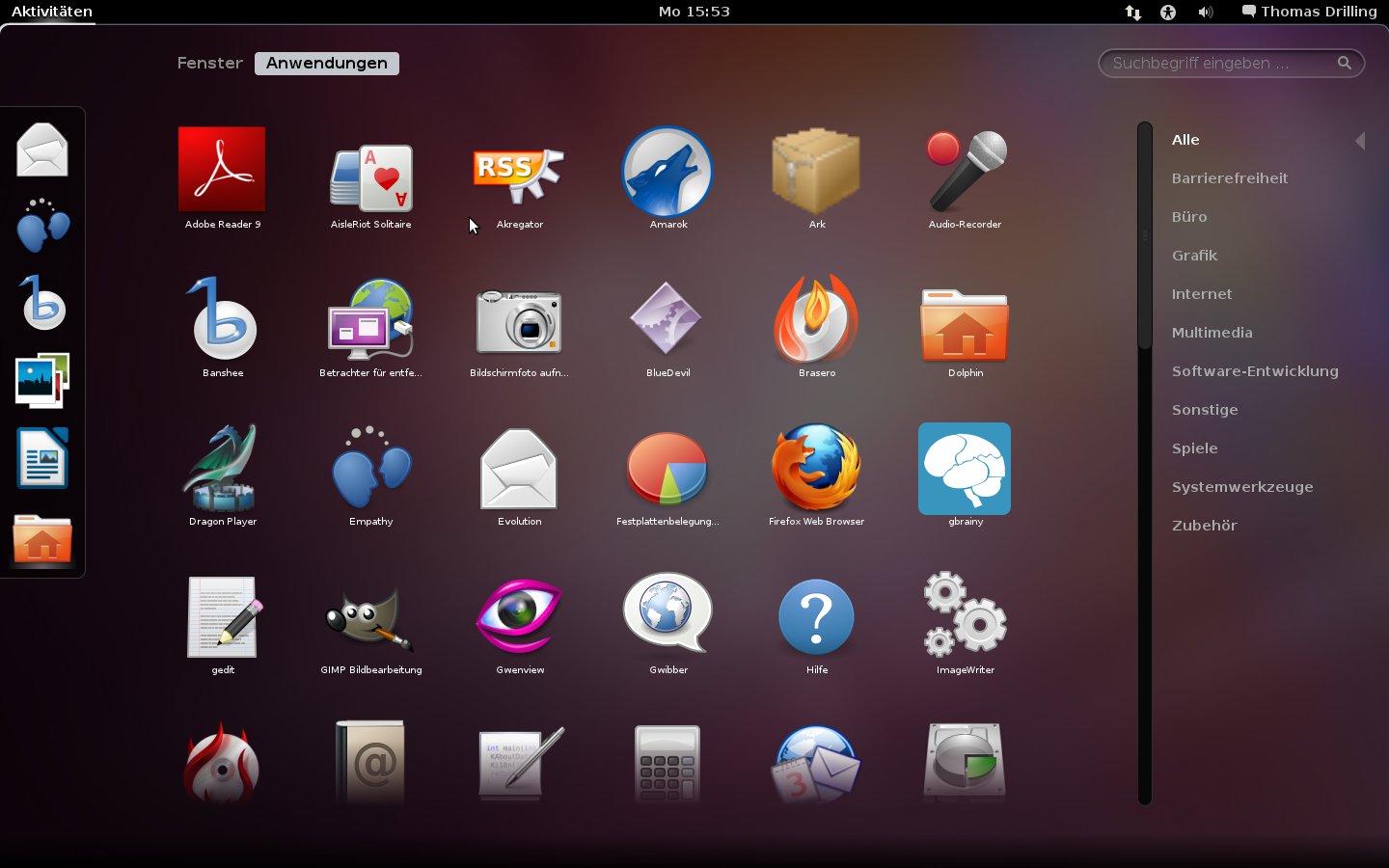Open the network status indicator
The width and height of the screenshot is (1389, 868).
pos(1133,13)
